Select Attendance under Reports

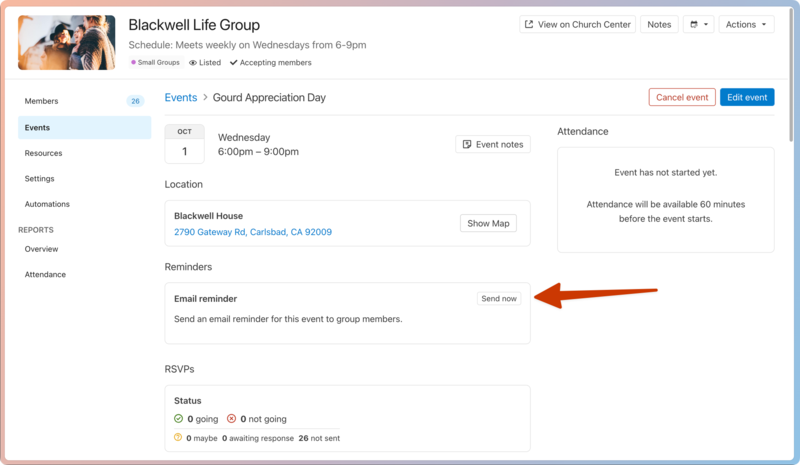(45, 274)
